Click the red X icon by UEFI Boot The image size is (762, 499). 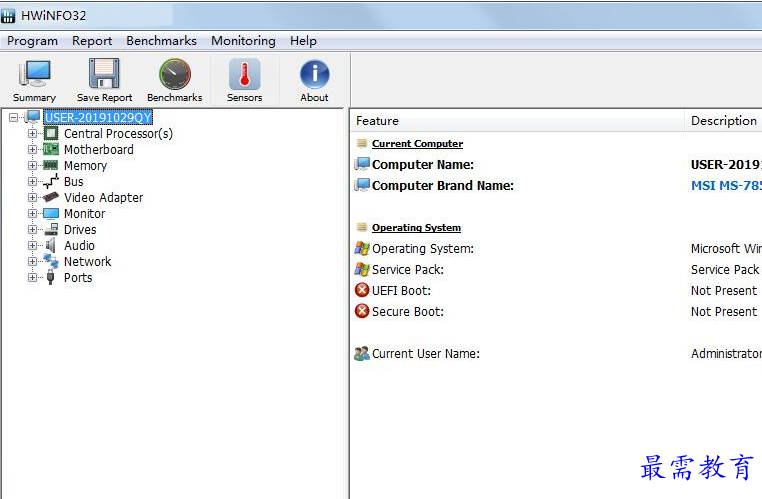click(362, 290)
